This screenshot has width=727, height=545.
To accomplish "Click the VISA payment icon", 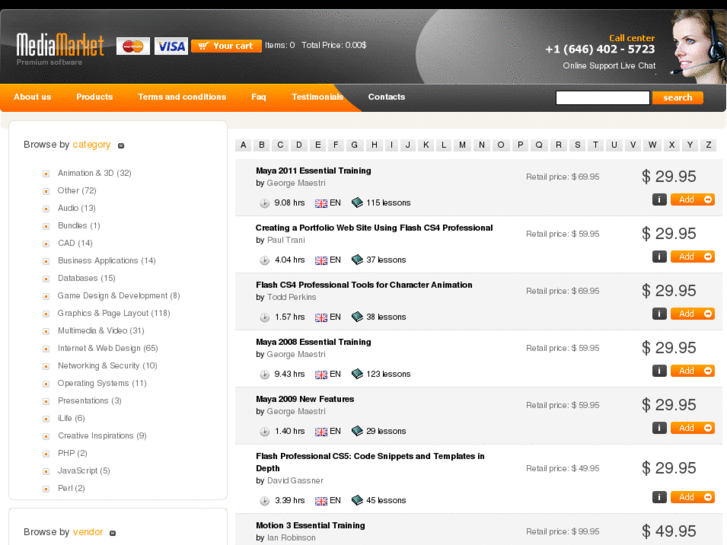I will (171, 46).
